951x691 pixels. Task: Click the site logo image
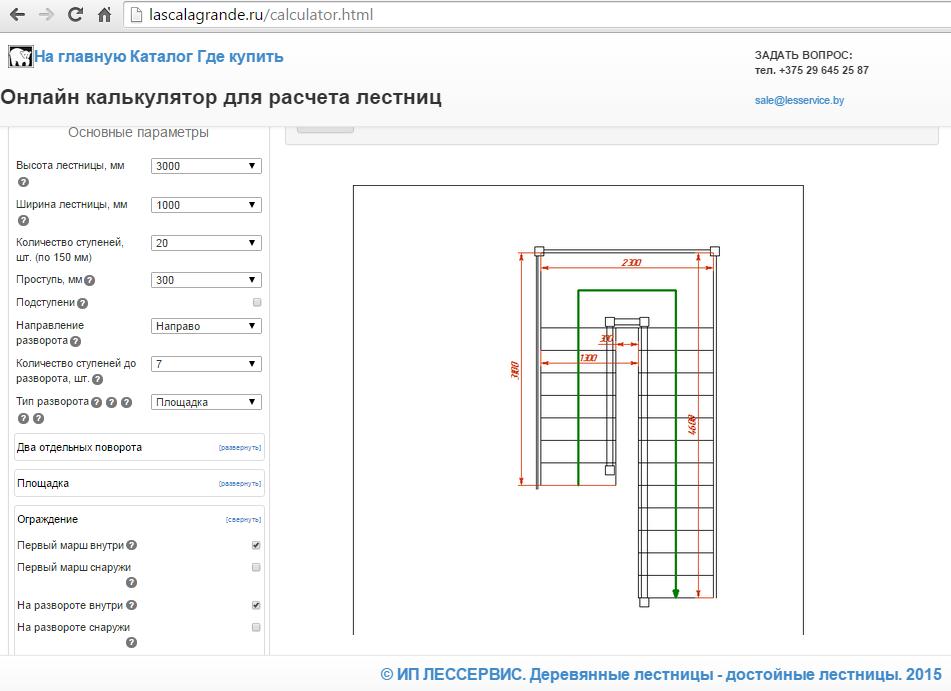tap(21, 56)
